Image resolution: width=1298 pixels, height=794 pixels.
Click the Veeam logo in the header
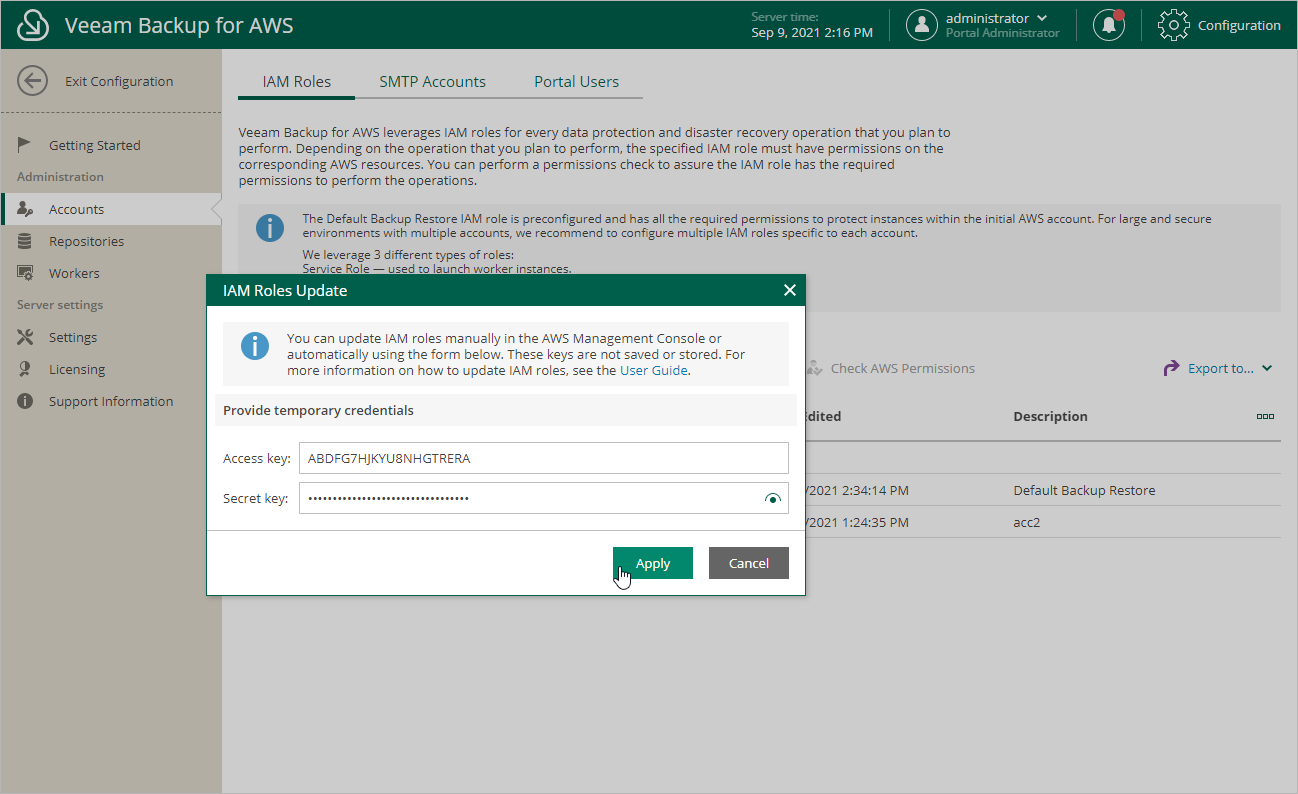pos(32,24)
